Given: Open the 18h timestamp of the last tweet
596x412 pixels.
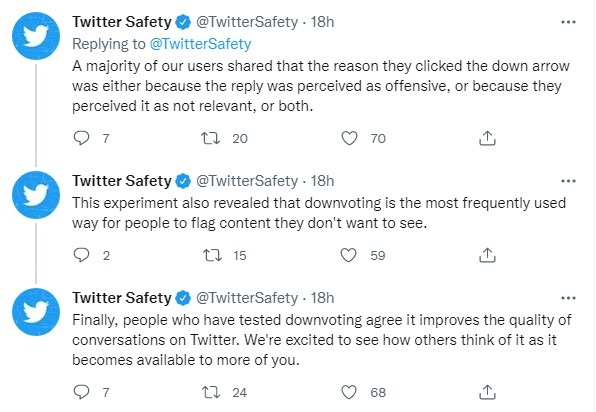Looking at the screenshot, I should (322, 298).
